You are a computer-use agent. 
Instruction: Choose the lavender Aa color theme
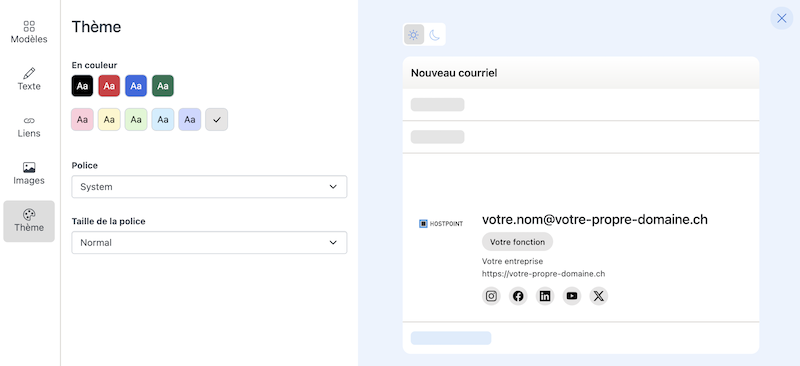point(190,119)
